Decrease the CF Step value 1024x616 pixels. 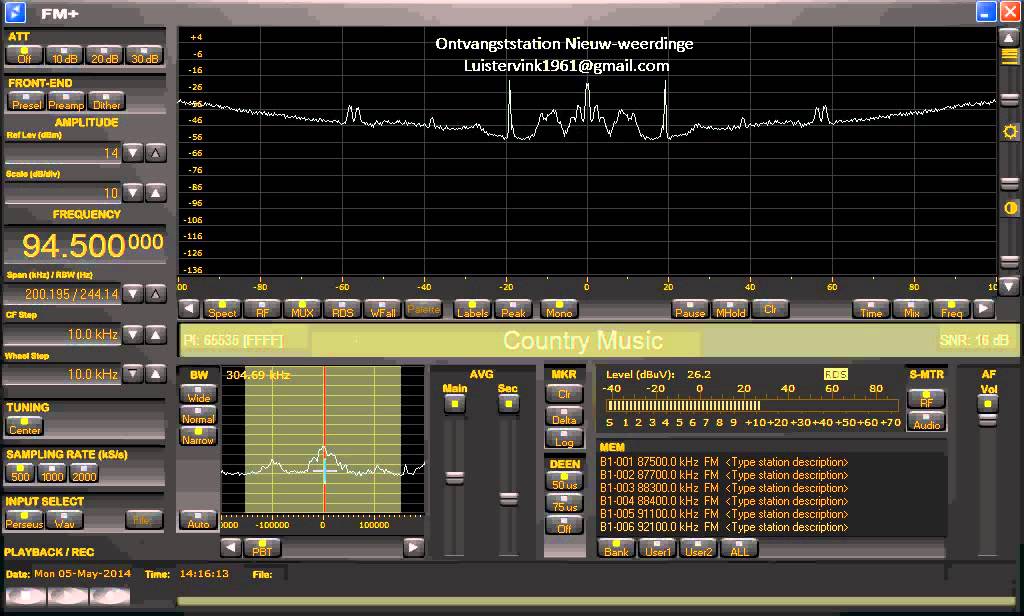click(133, 334)
